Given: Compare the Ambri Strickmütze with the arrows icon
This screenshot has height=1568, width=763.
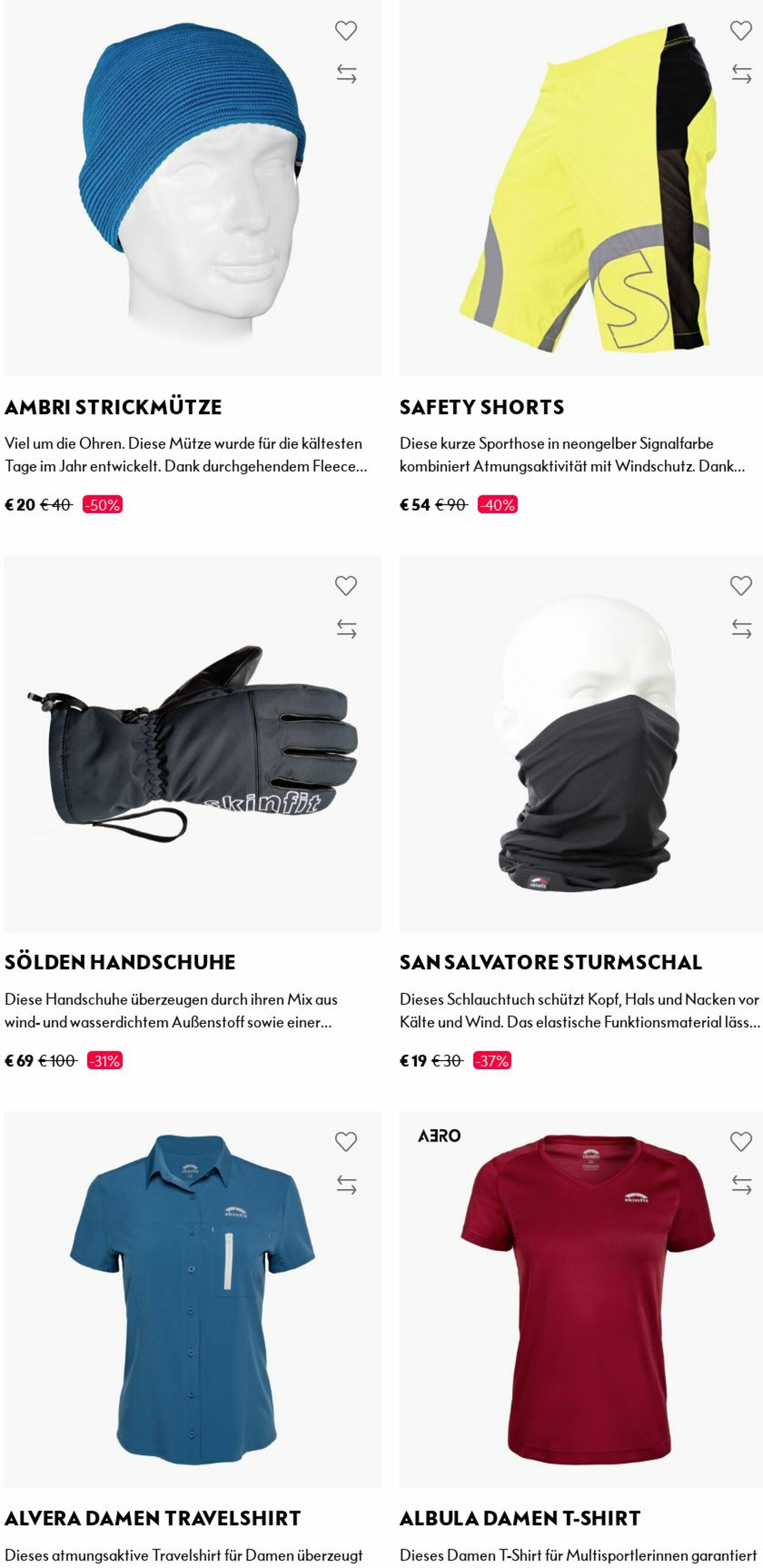Looking at the screenshot, I should pos(346,74).
